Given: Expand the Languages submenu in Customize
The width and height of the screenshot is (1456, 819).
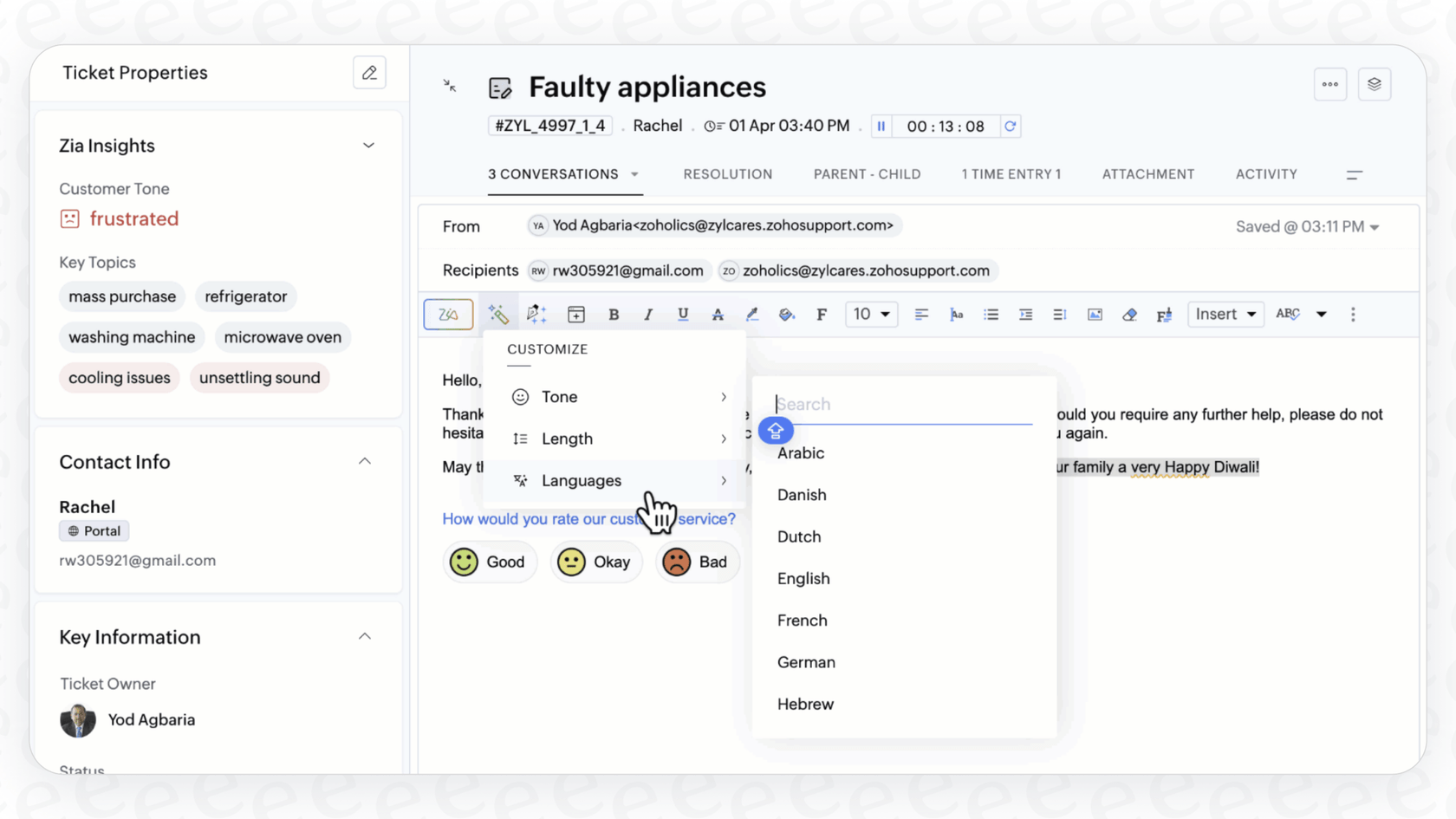Looking at the screenshot, I should (x=581, y=480).
